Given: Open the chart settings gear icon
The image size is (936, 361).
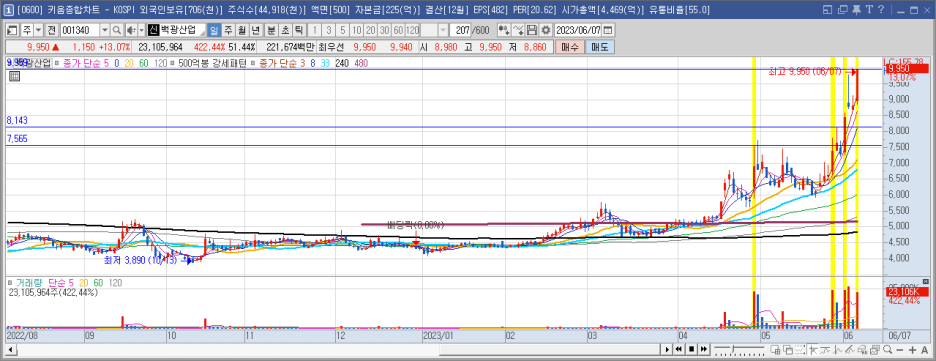Looking at the screenshot, I should tap(545, 30).
